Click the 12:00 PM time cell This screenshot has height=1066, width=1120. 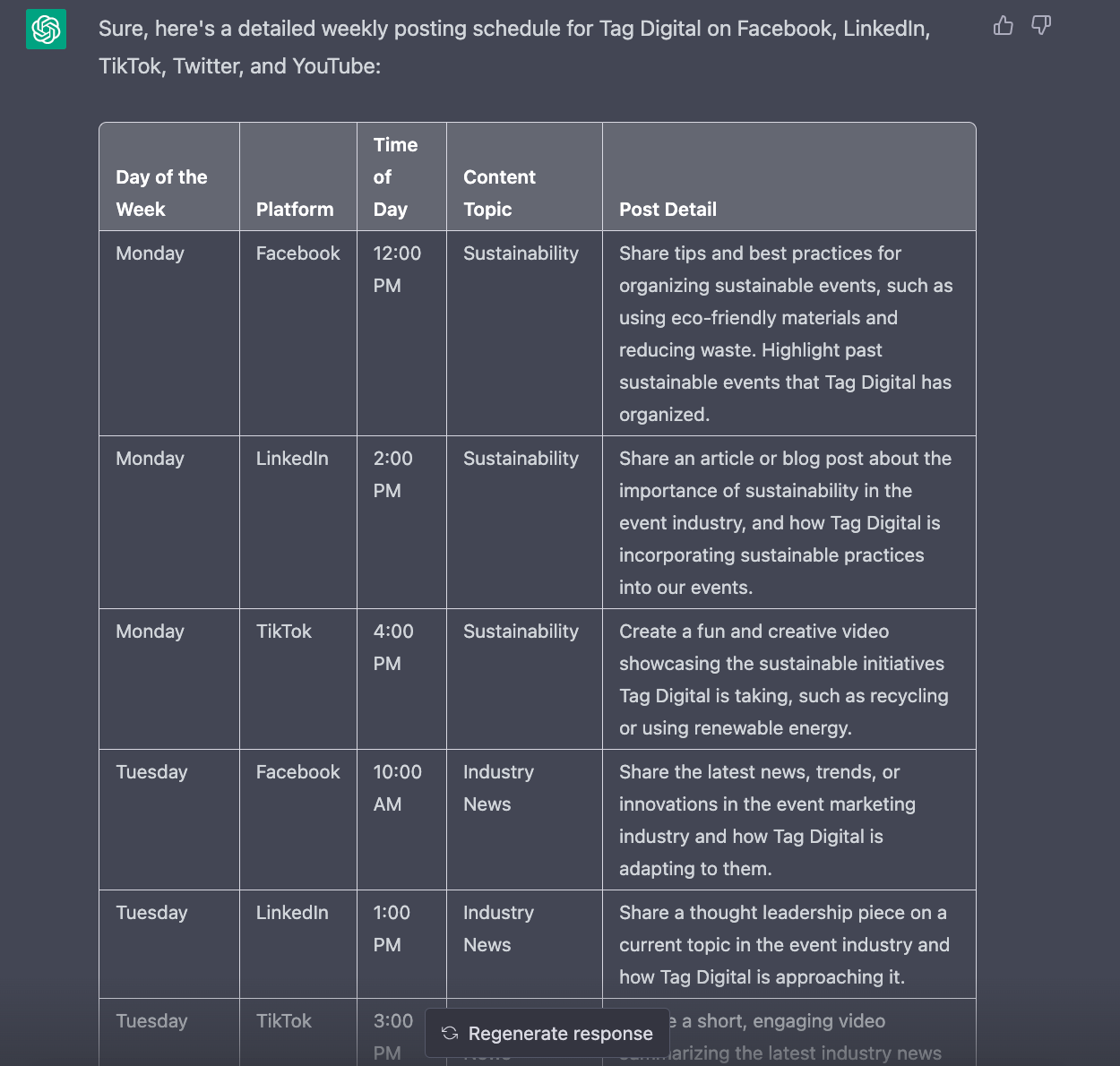pyautogui.click(x=397, y=269)
